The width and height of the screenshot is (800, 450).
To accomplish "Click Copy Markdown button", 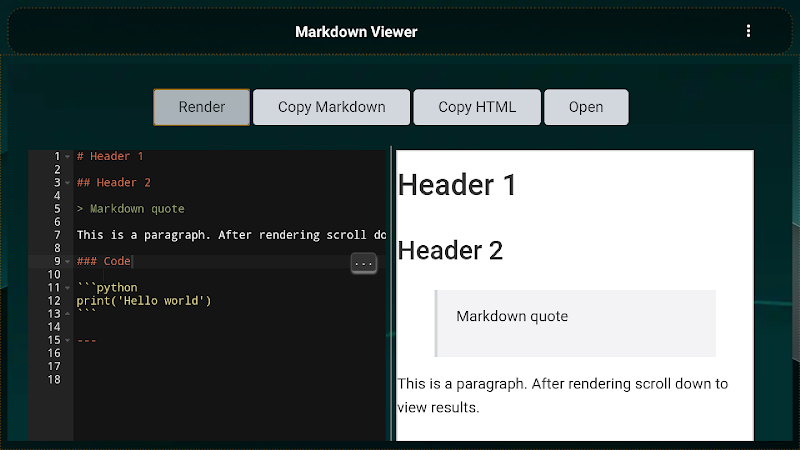I will coord(332,107).
